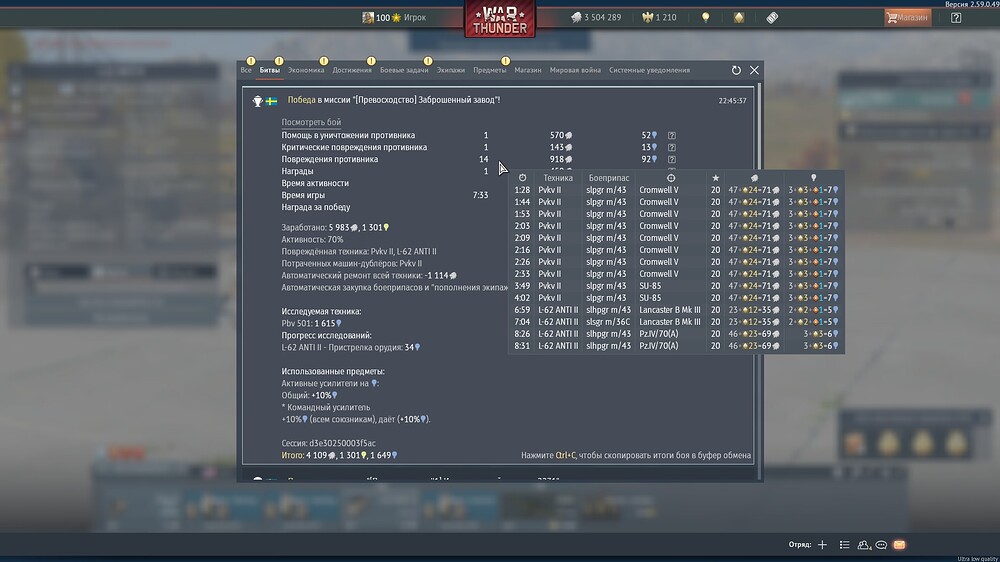Click the add squad member plus icon

822,545
